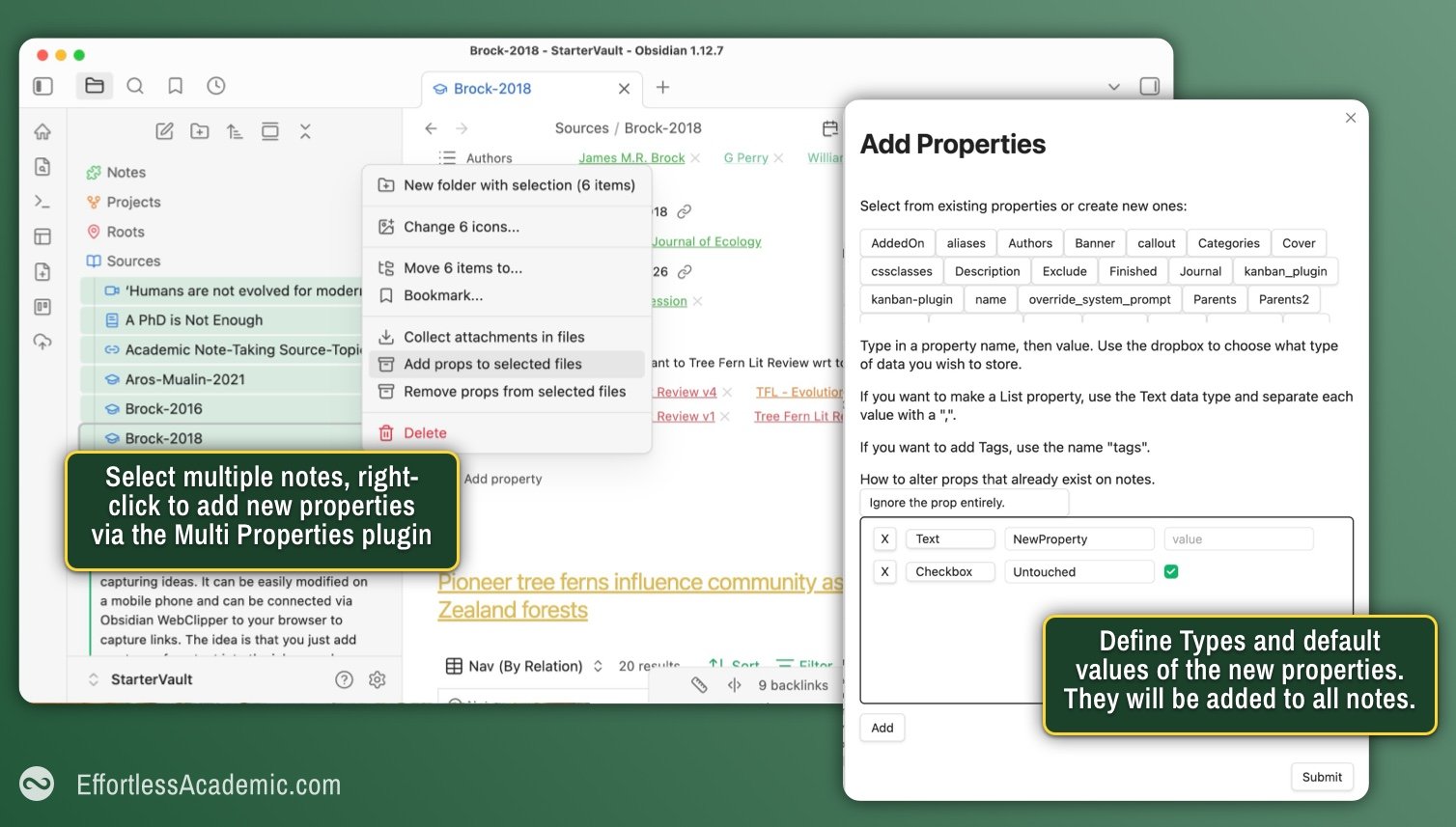Choose 'Add props to selected files'
Viewport: 1456px width, 827px height.
(x=506, y=364)
